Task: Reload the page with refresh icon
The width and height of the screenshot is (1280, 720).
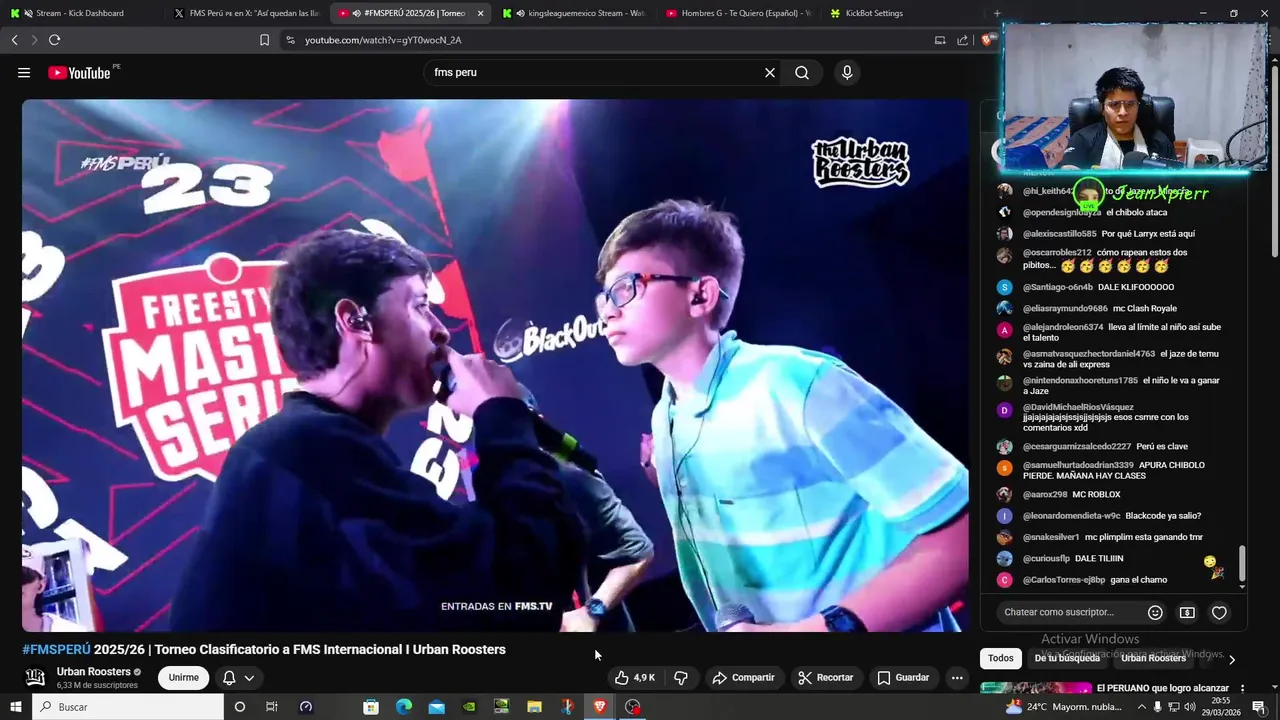Action: [54, 40]
